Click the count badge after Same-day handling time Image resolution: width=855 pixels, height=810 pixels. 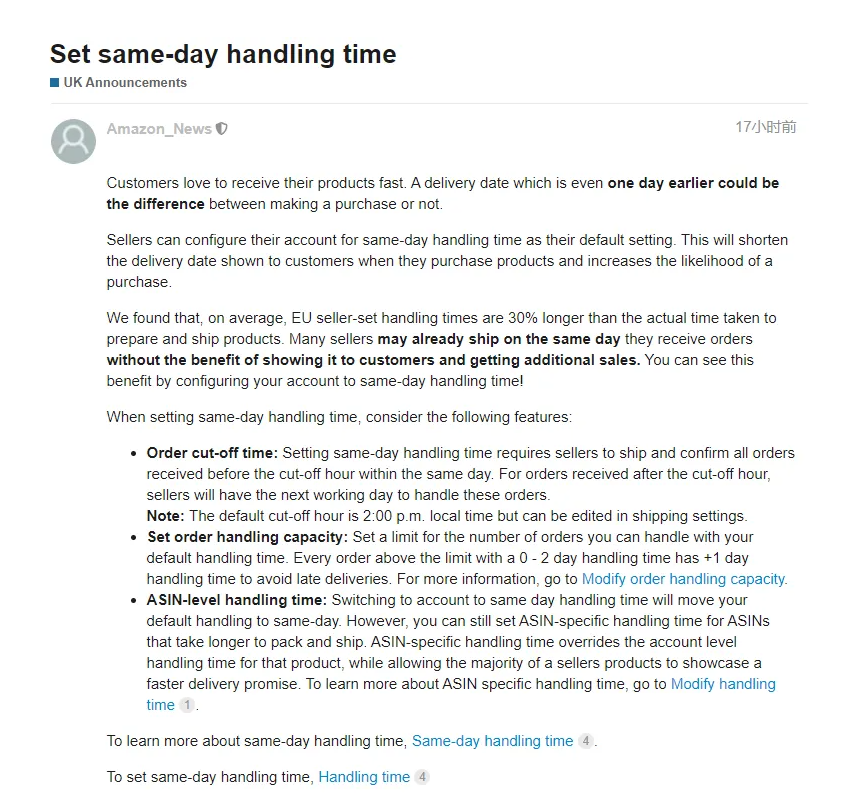(x=586, y=741)
